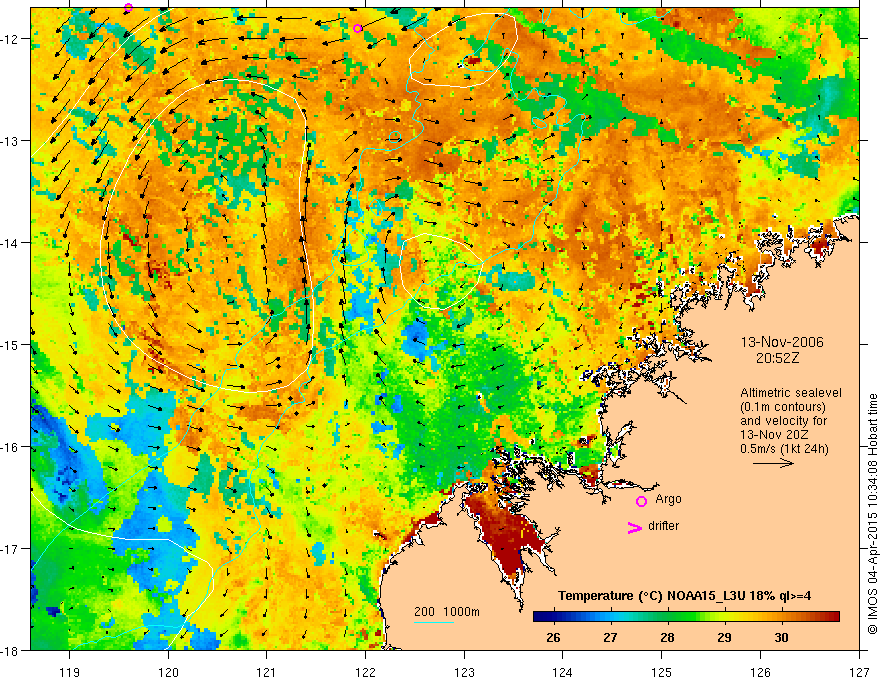Screen dimensions: 880x680
Task: Click the magenta Argo circle in legend
Action: click(641, 501)
